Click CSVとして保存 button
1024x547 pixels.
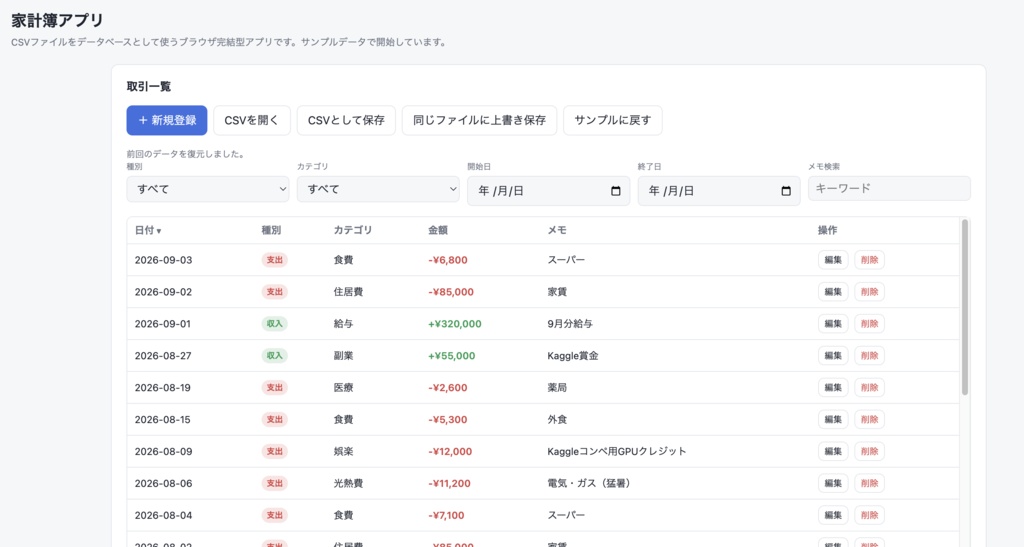(x=346, y=121)
